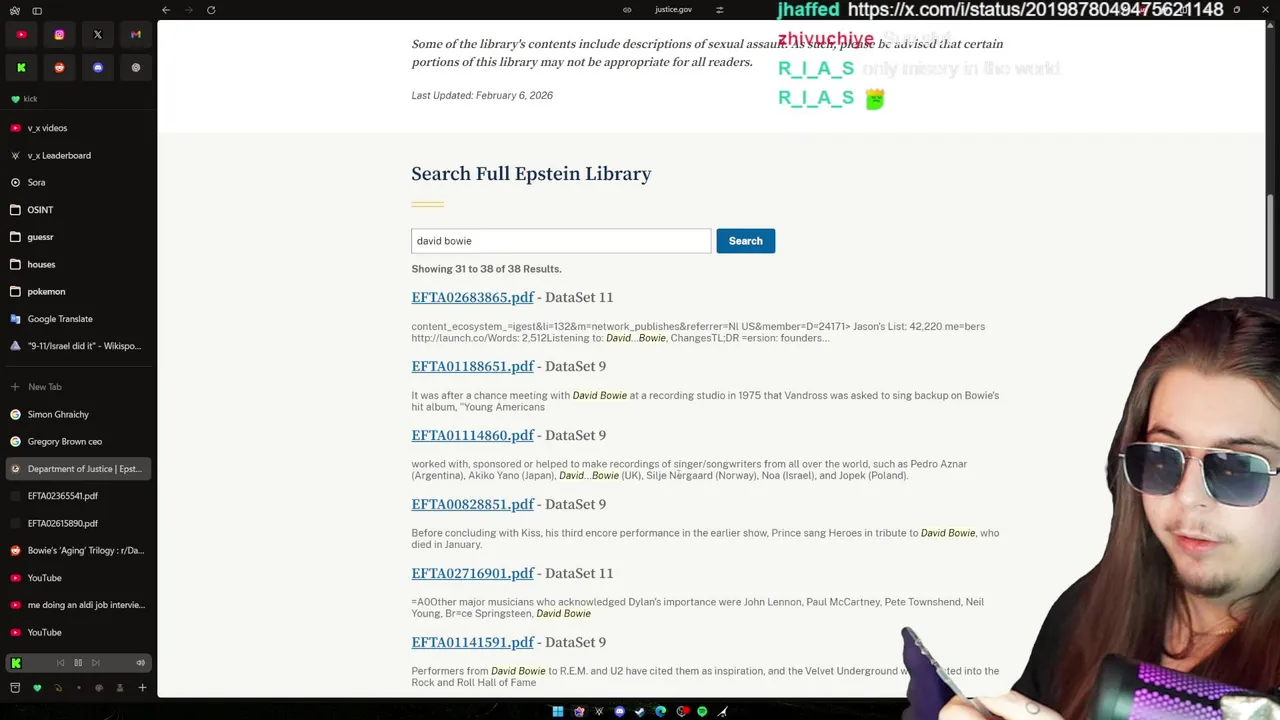Create new item with the plus icon

point(142,688)
